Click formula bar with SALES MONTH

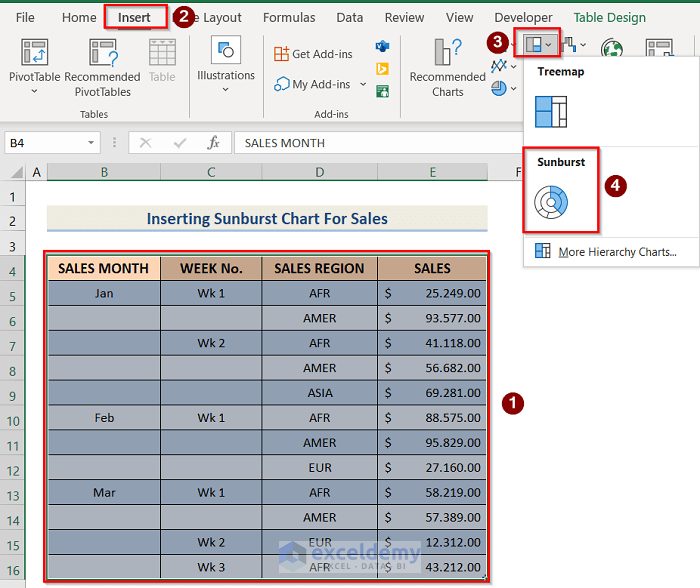point(379,143)
